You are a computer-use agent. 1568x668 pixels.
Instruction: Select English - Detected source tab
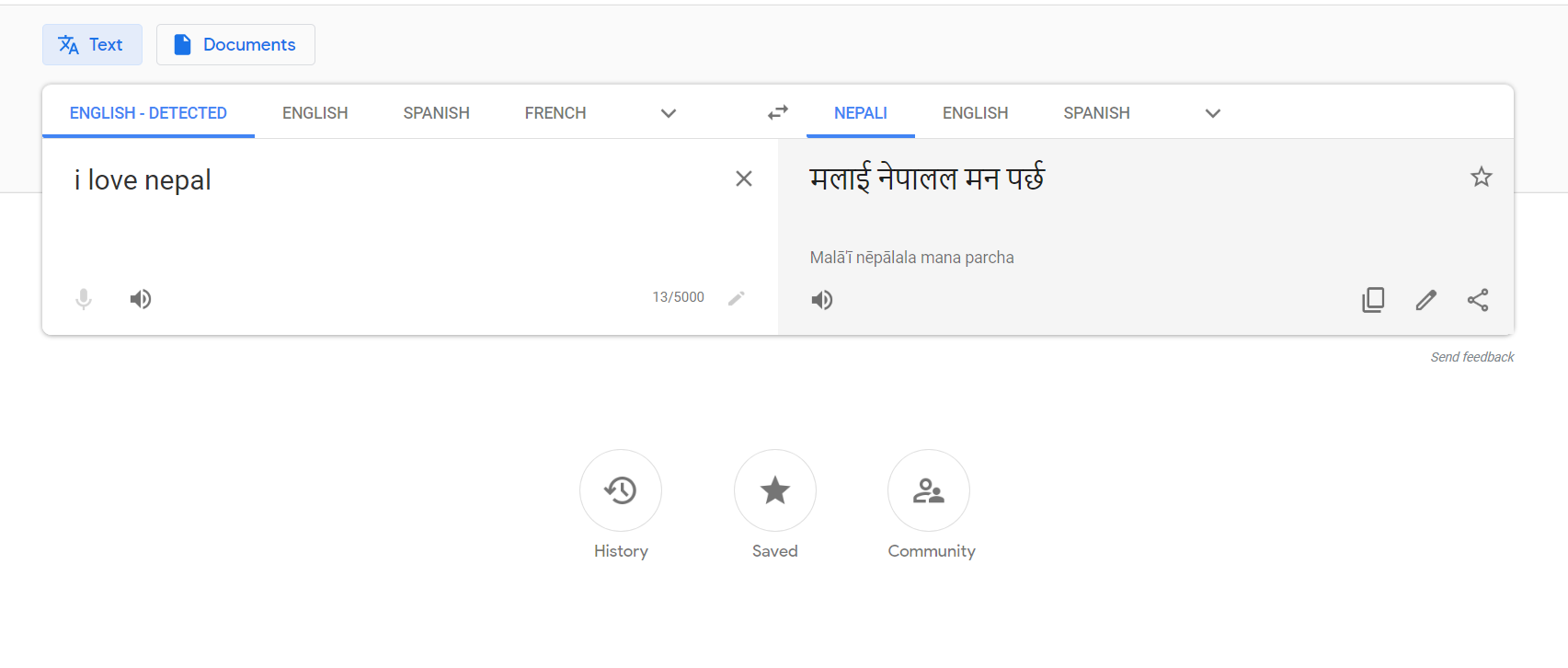pyautogui.click(x=148, y=112)
